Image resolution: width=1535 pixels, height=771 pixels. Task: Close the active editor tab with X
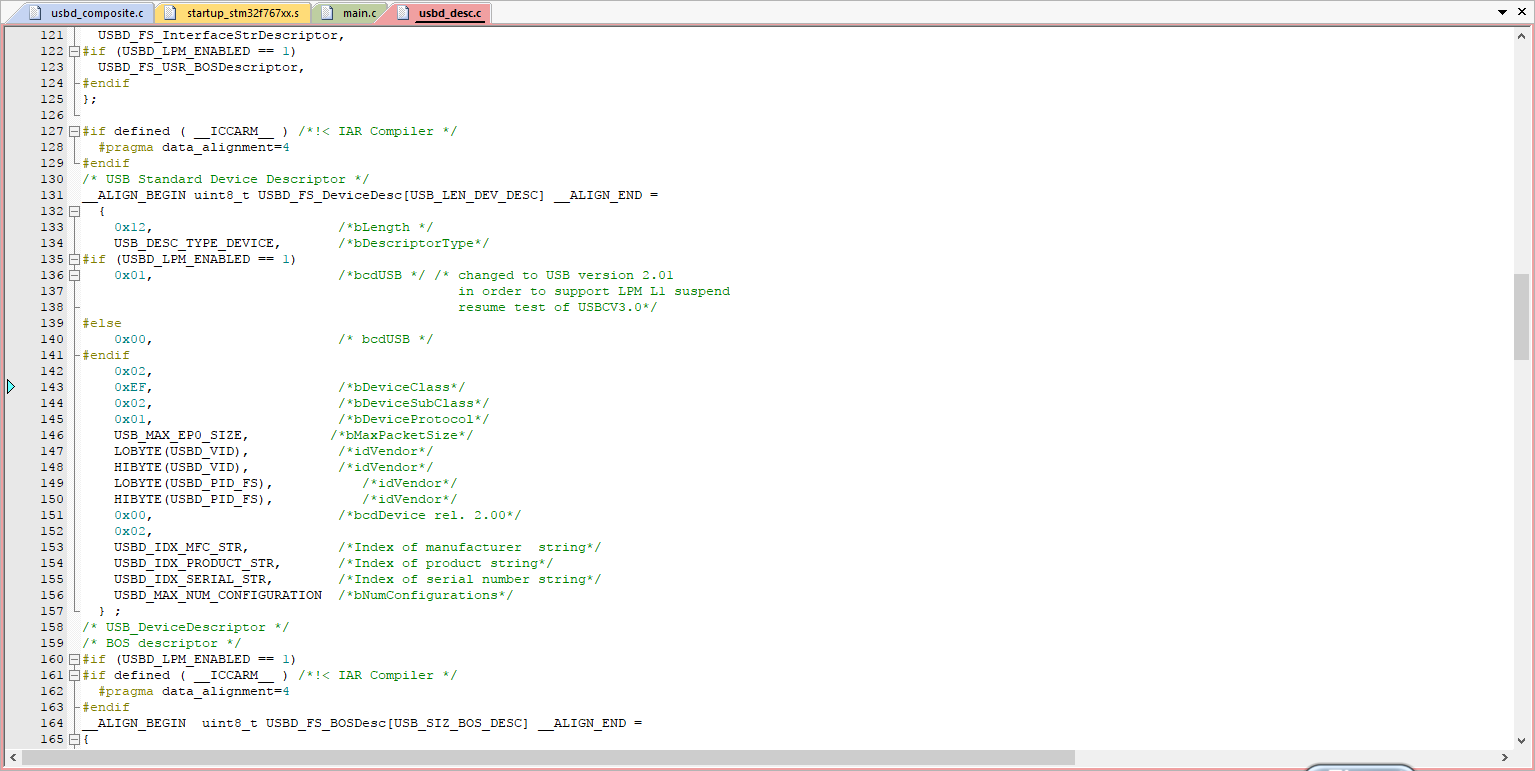tap(1522, 13)
